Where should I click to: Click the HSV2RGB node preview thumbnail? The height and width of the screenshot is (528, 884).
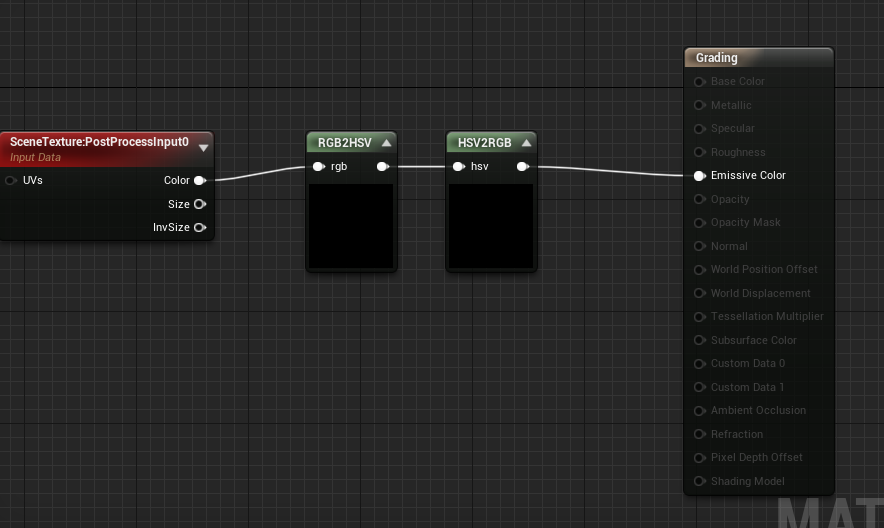491,225
